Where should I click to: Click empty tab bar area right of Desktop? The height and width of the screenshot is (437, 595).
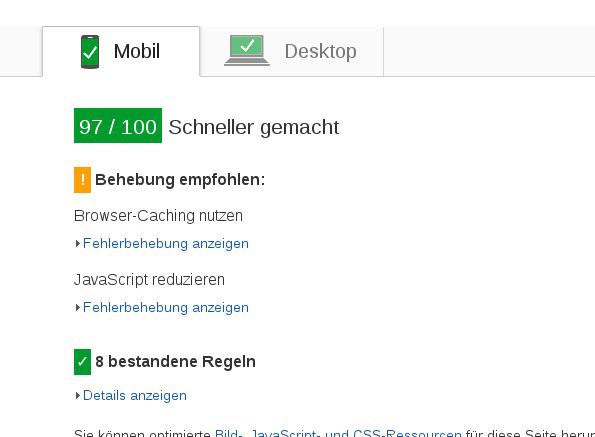pyautogui.click(x=489, y=51)
